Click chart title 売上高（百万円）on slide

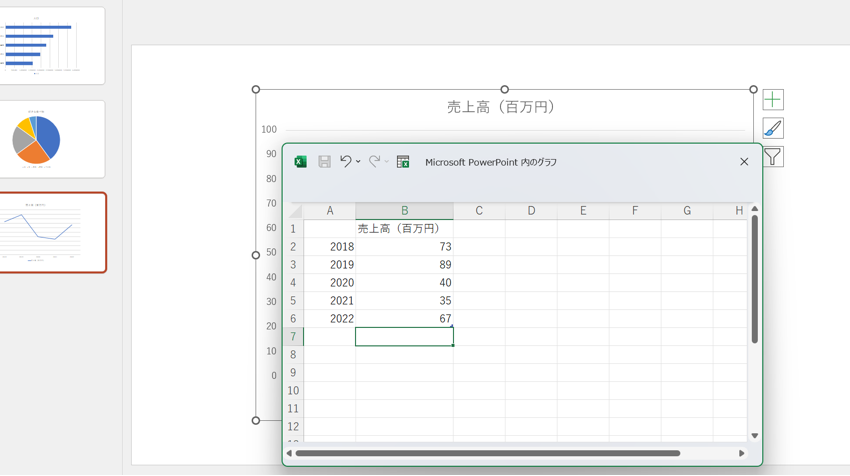(x=501, y=107)
